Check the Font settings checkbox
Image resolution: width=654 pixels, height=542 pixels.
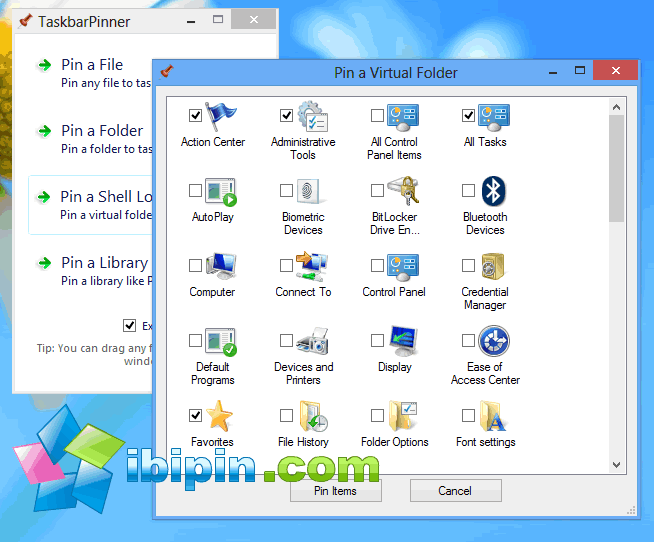click(468, 416)
